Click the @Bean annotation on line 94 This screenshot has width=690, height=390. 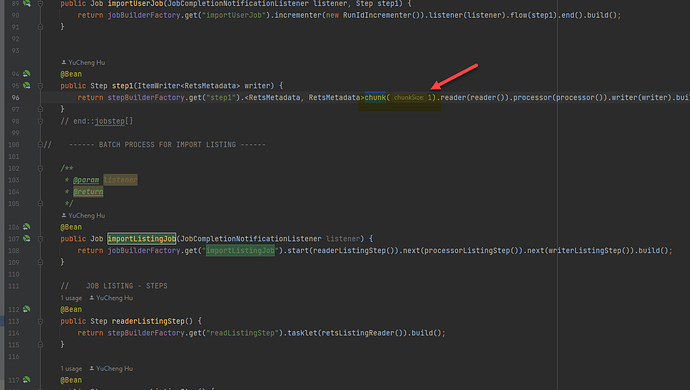tap(71, 74)
